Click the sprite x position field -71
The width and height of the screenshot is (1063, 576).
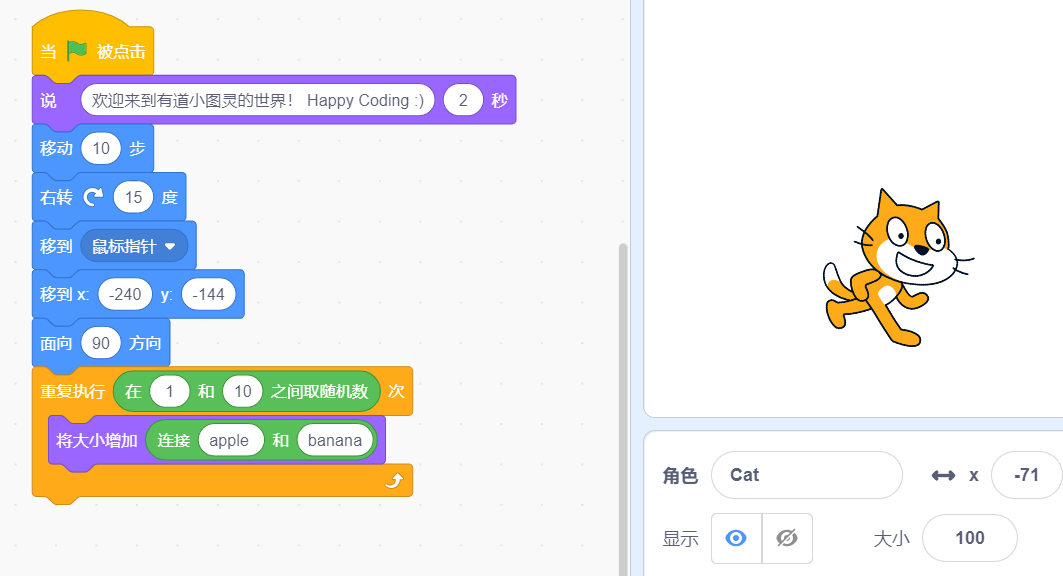[x=1026, y=475]
